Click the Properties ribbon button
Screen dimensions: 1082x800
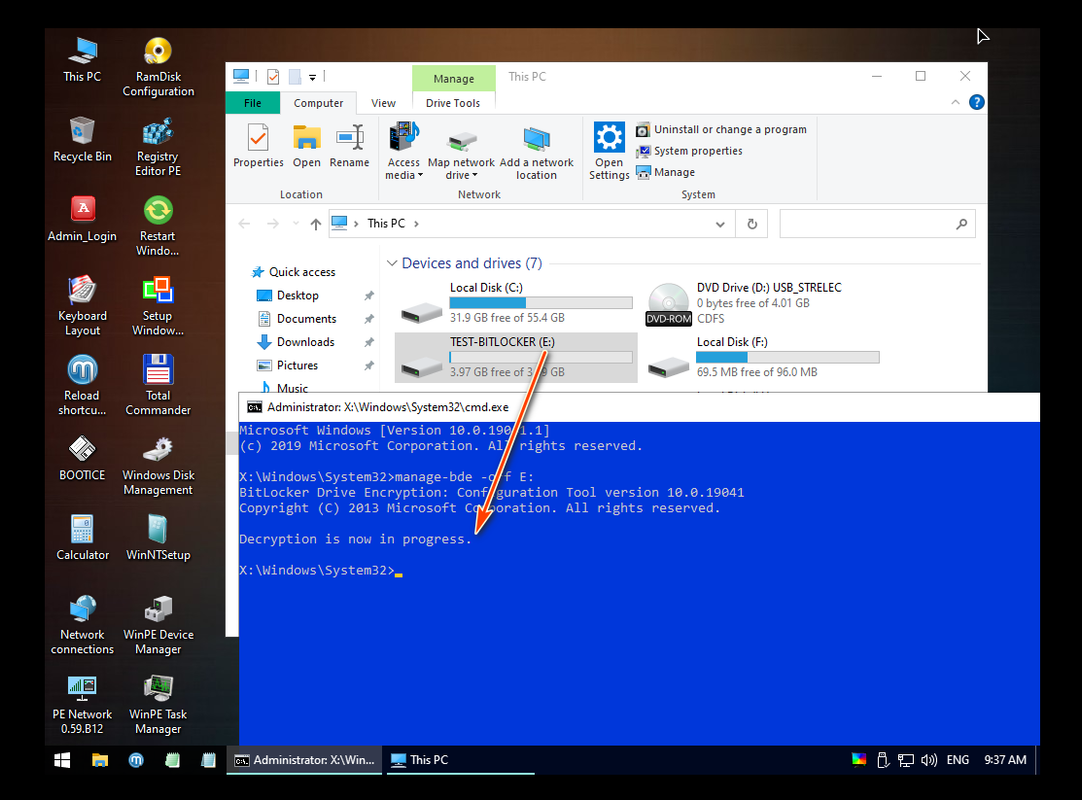click(x=258, y=146)
